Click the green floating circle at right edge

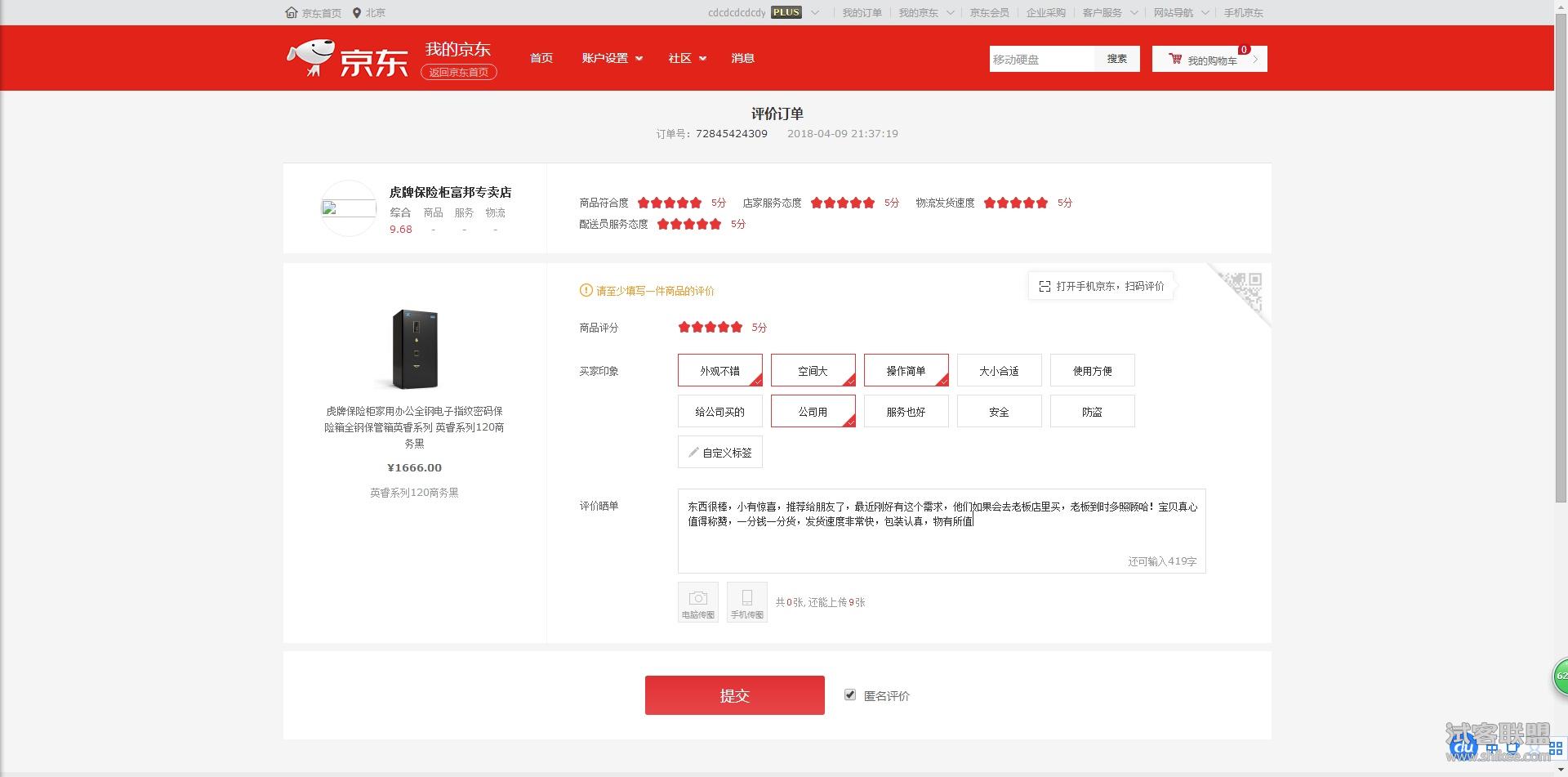pyautogui.click(x=1560, y=676)
